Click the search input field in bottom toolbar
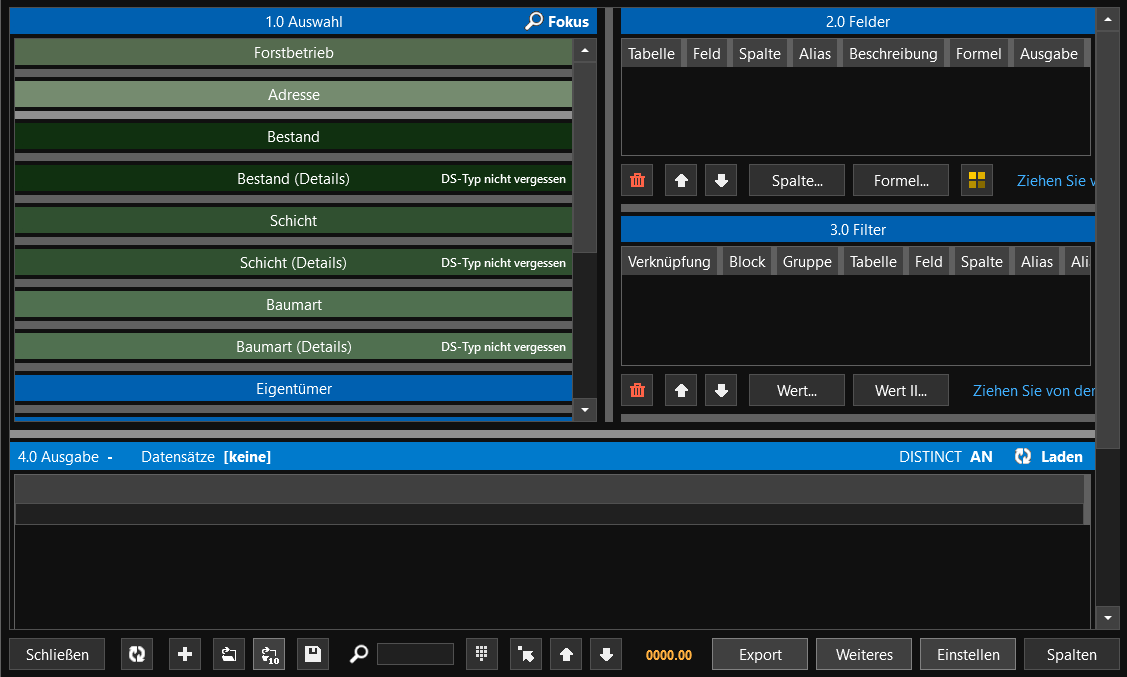This screenshot has width=1127, height=677. coord(415,654)
